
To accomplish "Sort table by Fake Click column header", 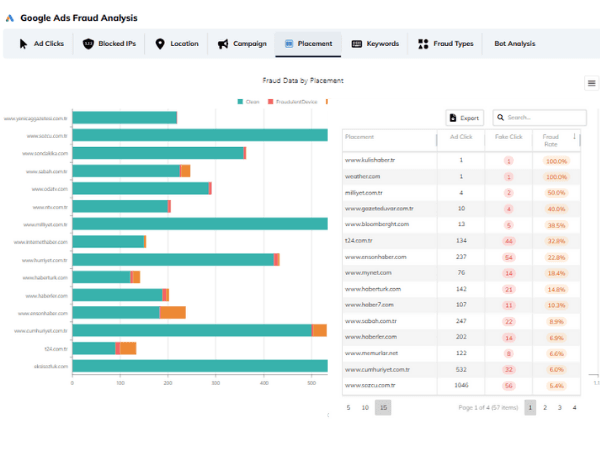I will [509, 136].
